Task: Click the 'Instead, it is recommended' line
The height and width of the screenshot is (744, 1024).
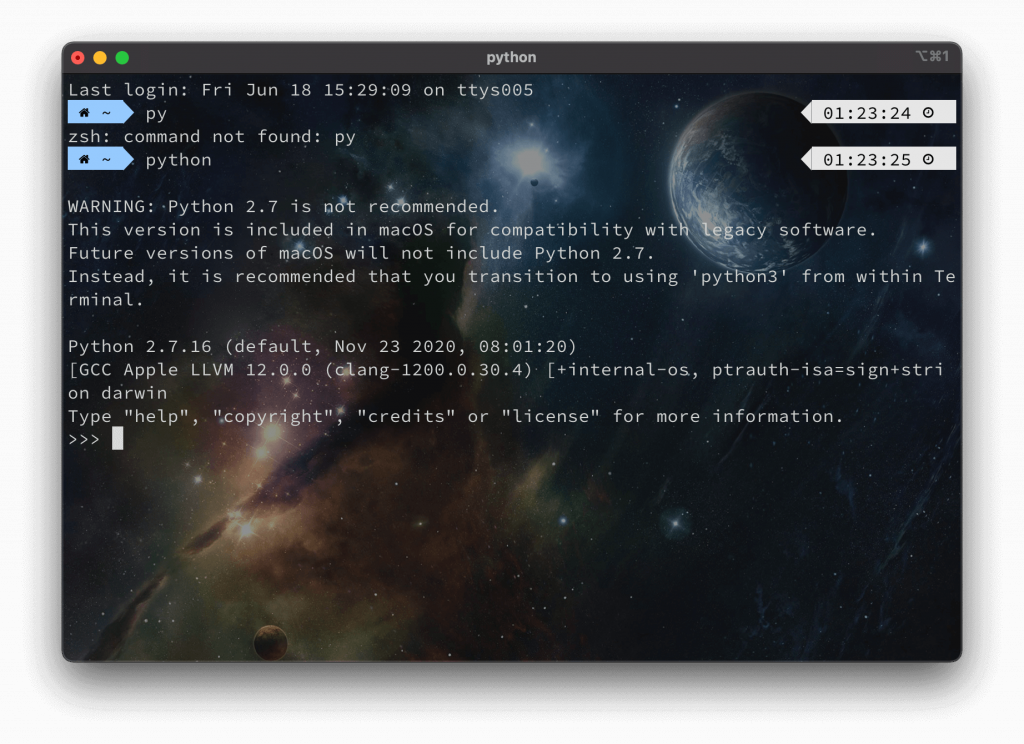Action: point(511,276)
